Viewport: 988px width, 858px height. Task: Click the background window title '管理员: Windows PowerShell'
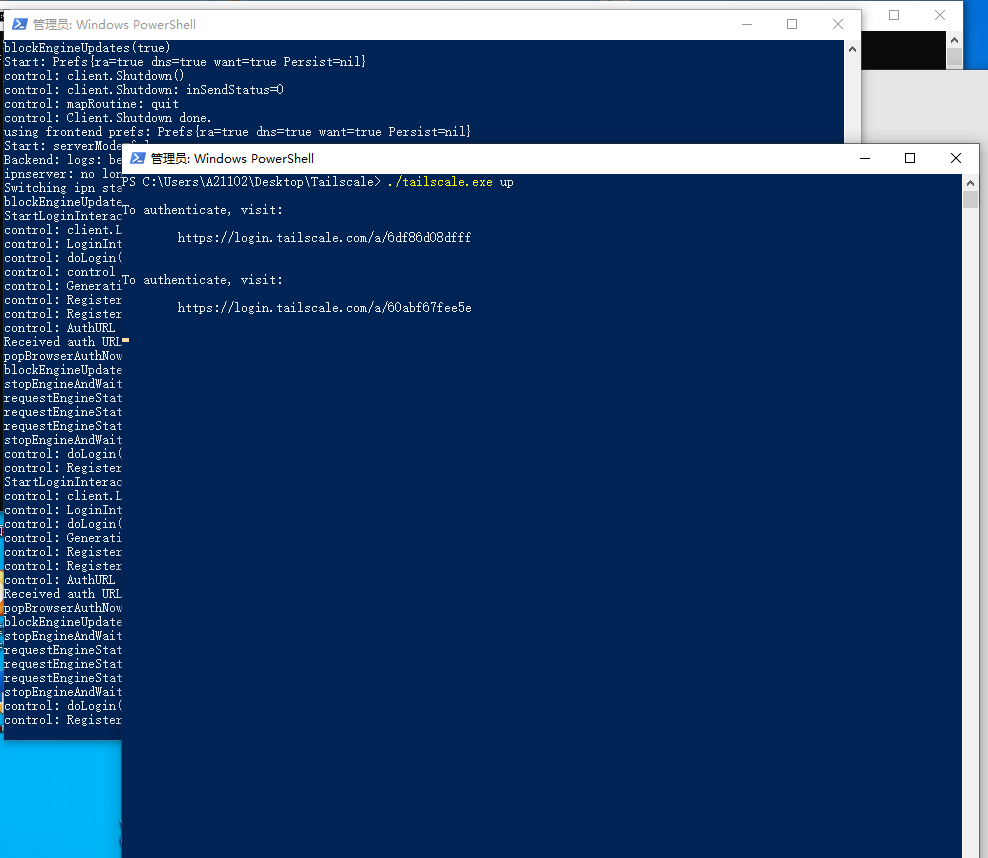114,25
